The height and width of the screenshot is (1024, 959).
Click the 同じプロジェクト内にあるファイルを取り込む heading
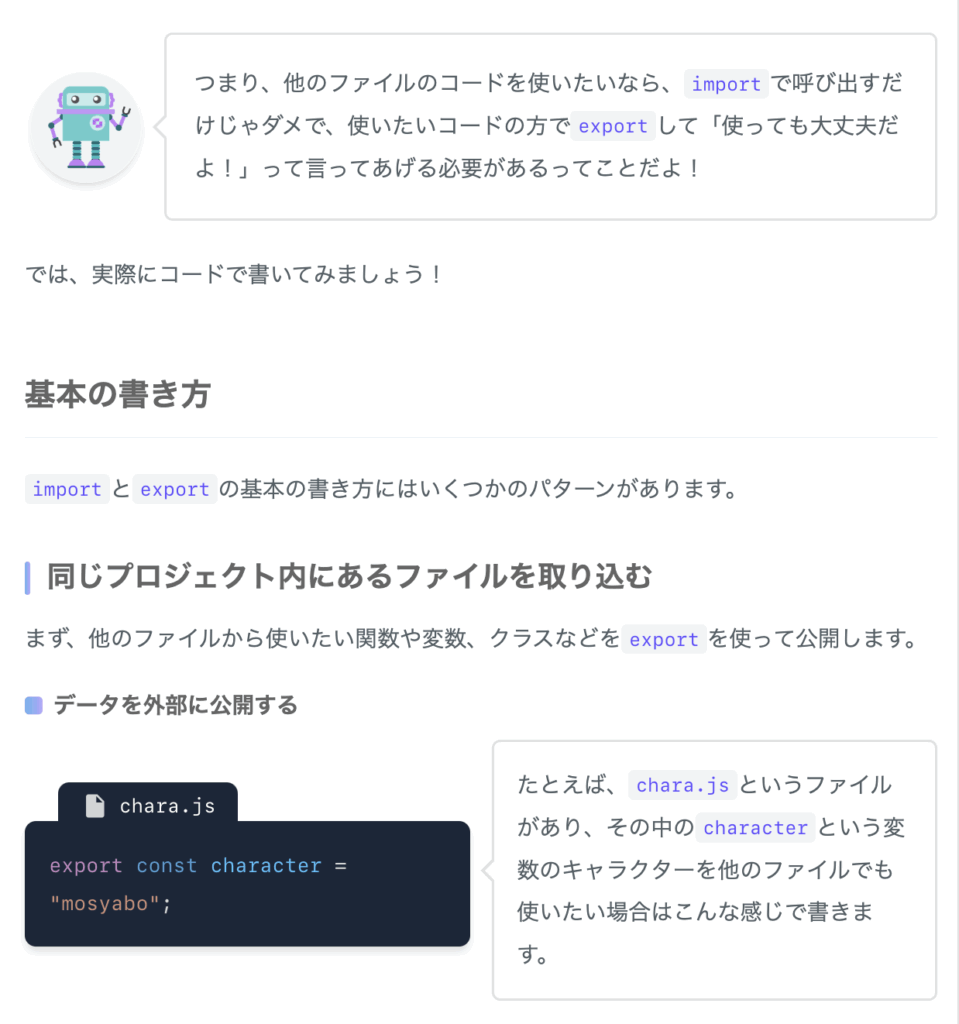(349, 577)
